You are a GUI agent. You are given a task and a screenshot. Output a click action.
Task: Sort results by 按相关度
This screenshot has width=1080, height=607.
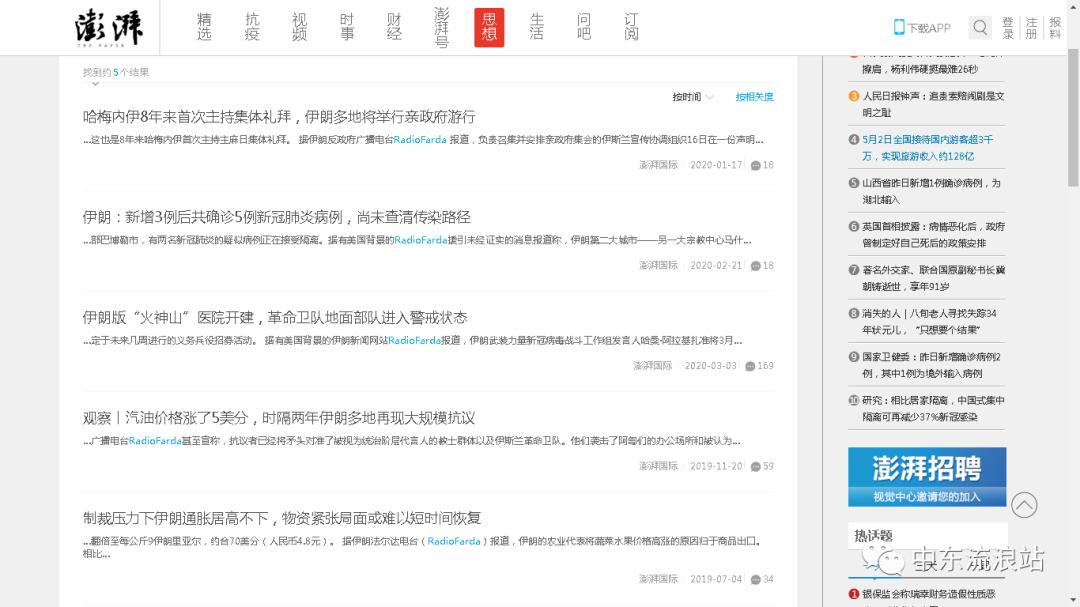[754, 97]
